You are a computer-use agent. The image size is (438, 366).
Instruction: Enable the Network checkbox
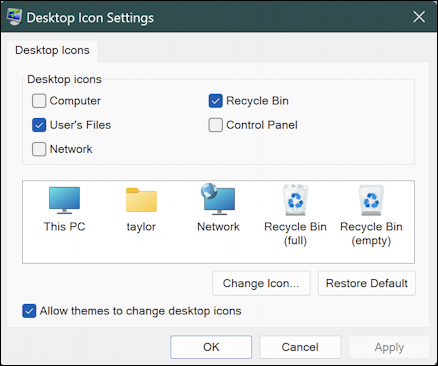pos(39,149)
